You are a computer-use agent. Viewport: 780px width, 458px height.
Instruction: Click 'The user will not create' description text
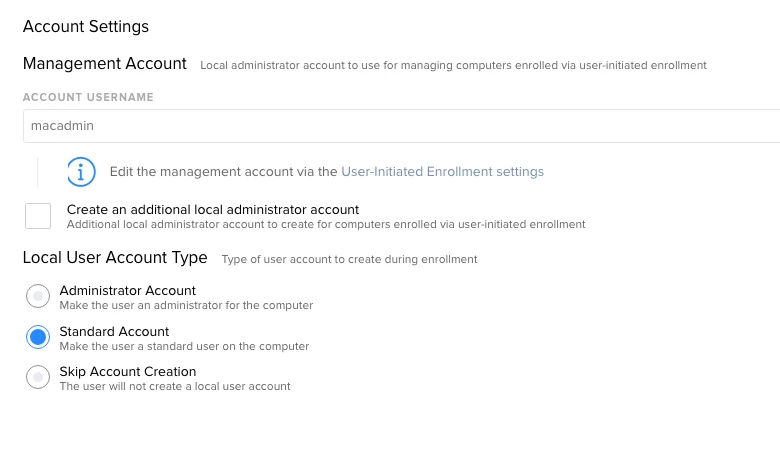[175, 386]
